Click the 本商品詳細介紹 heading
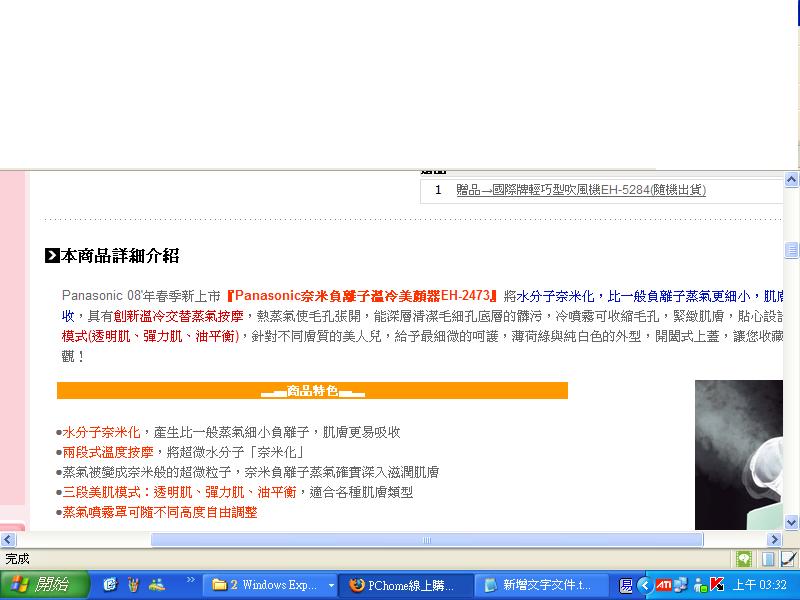This screenshot has height=600, width=800. click(120, 256)
